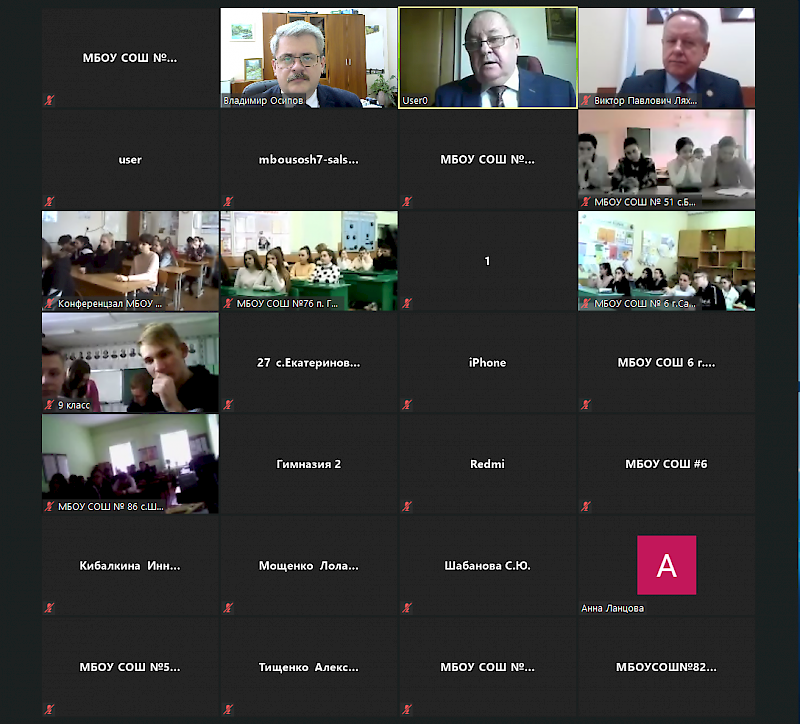Select Владимир Осипов's video tile
800x724 pixels.
(x=309, y=57)
